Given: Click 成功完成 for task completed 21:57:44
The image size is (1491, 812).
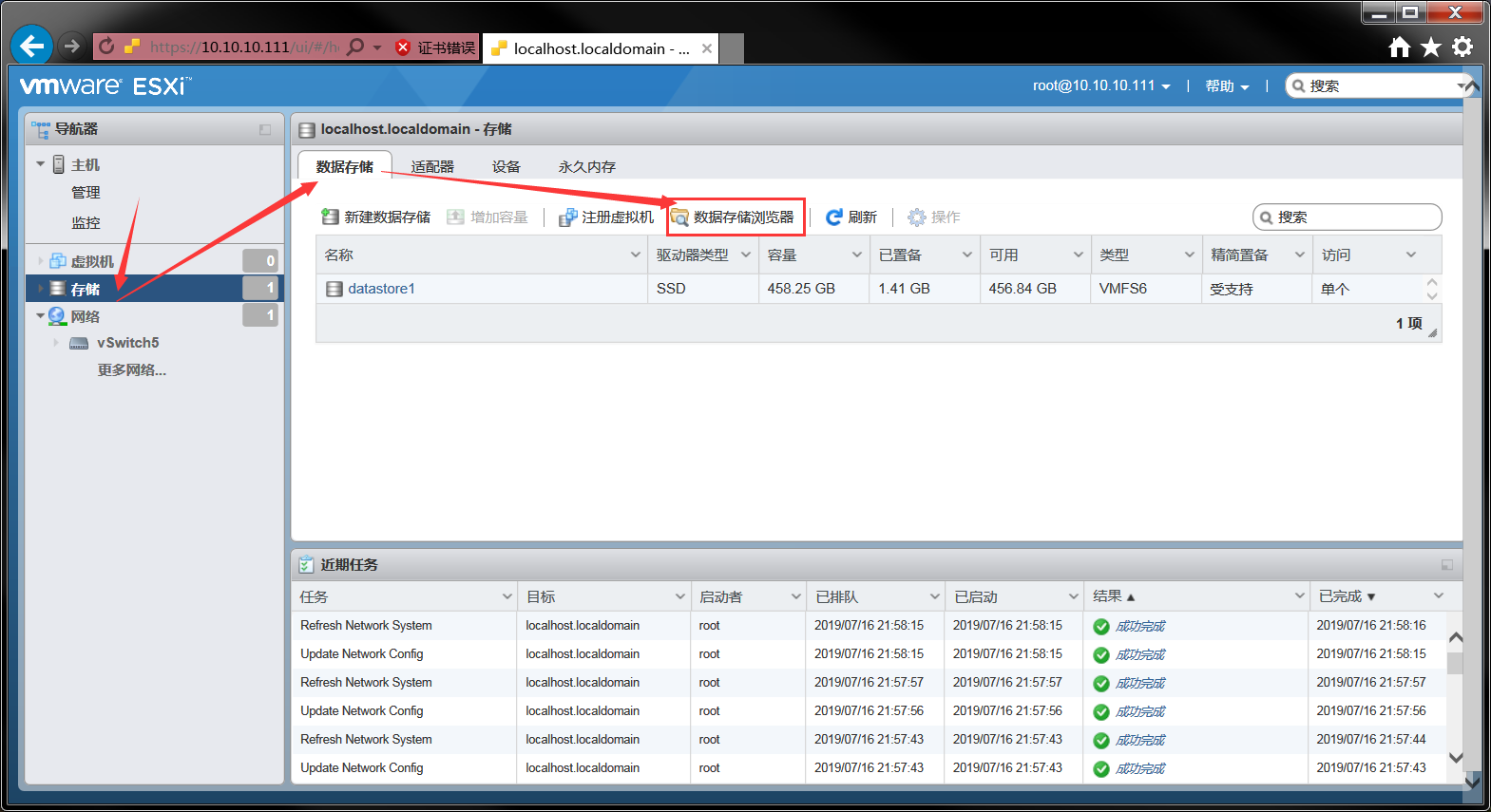Looking at the screenshot, I should [x=1140, y=741].
